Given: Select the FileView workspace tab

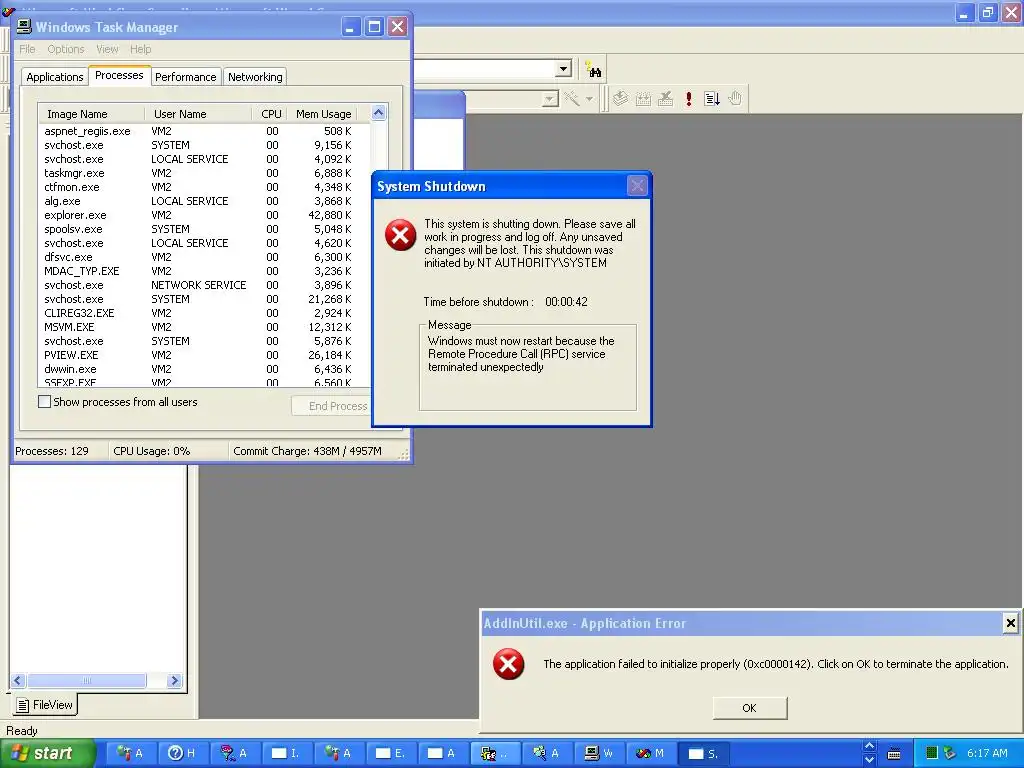Looking at the screenshot, I should pos(44,705).
